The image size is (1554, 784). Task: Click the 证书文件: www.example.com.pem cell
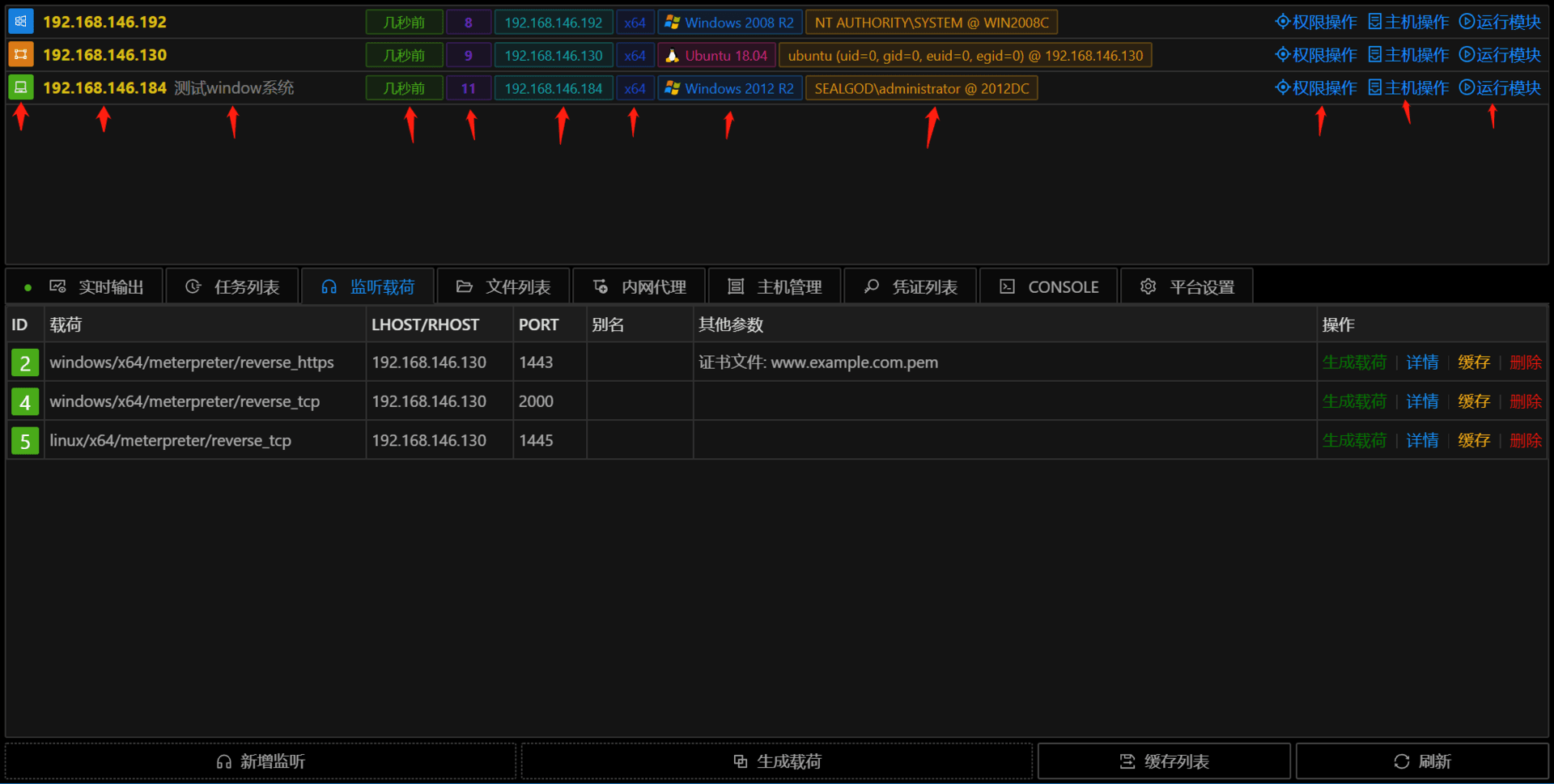[x=1004, y=362]
